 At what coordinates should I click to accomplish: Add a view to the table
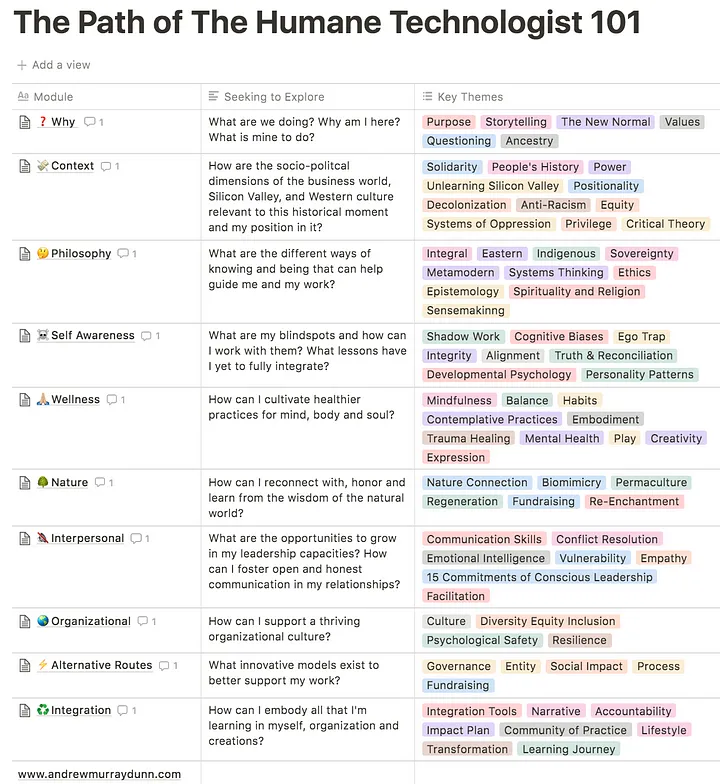coord(54,65)
